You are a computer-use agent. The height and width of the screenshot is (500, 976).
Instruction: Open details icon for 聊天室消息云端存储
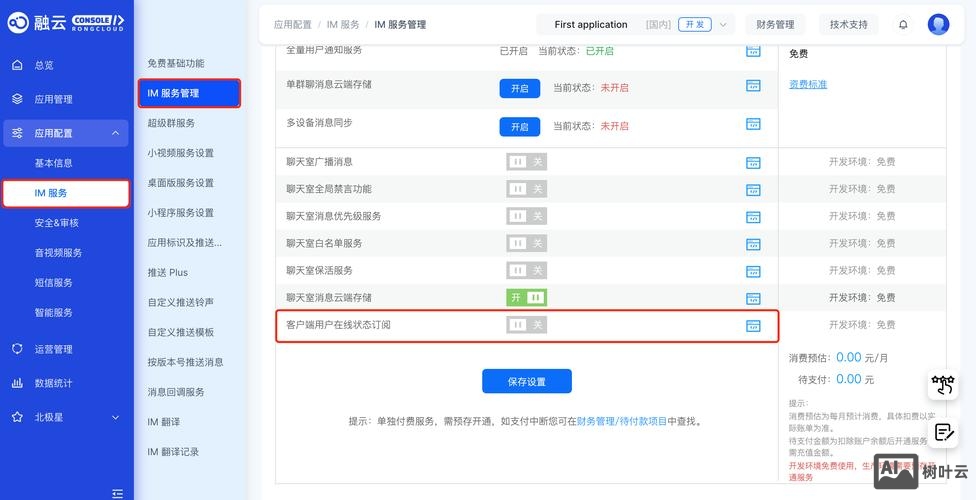tap(753, 299)
